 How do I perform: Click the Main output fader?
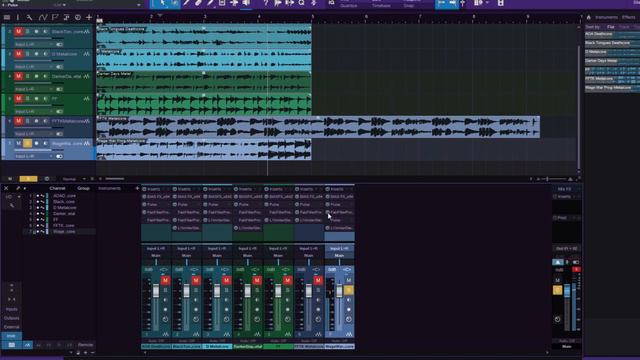pyautogui.click(x=567, y=291)
